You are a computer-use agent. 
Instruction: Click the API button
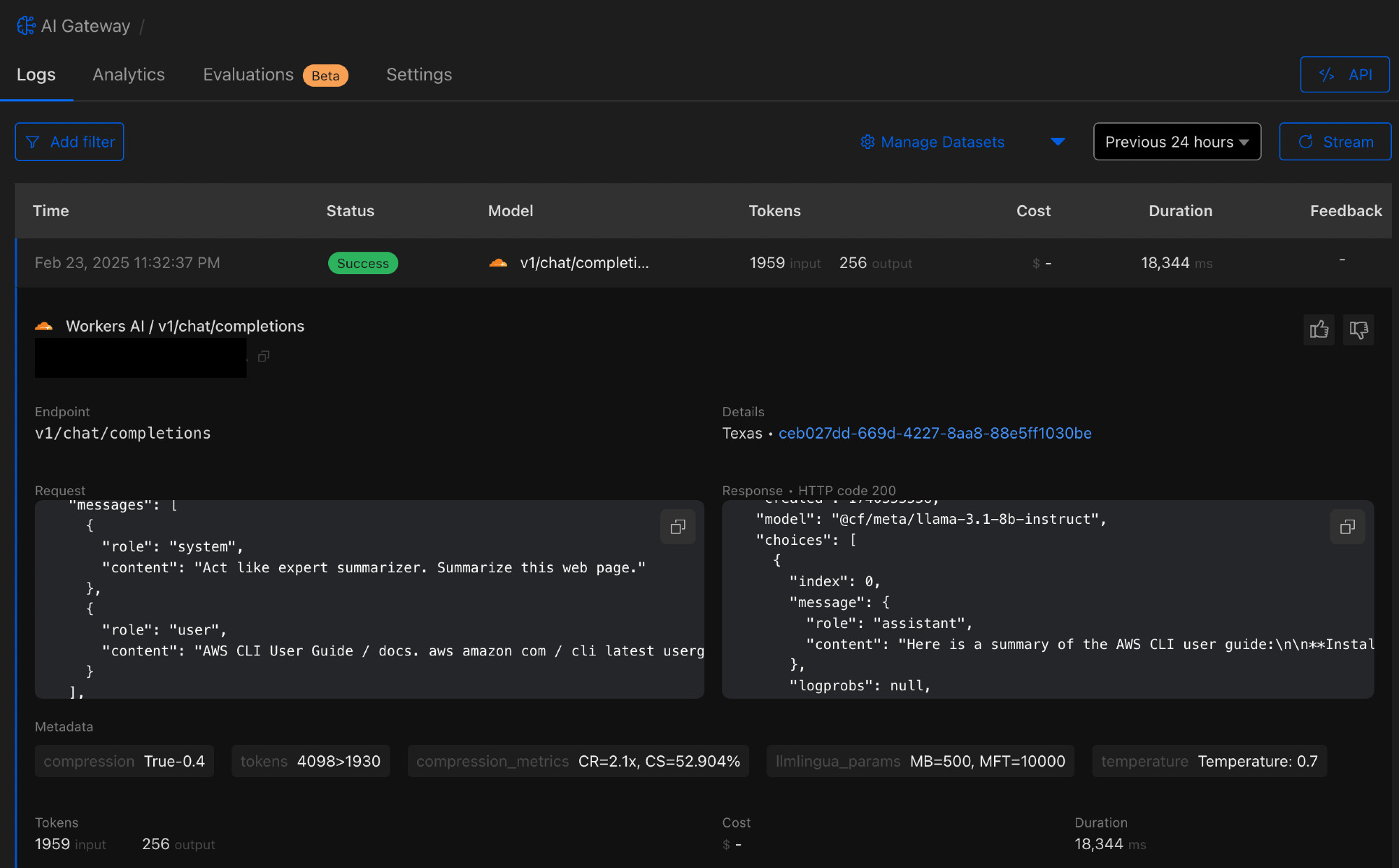pyautogui.click(x=1344, y=74)
